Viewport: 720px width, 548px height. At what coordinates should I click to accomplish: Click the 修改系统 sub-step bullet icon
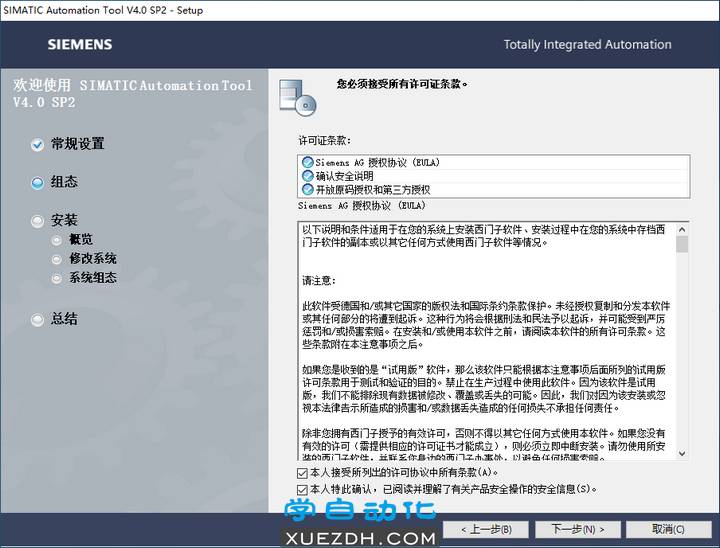coord(56,260)
